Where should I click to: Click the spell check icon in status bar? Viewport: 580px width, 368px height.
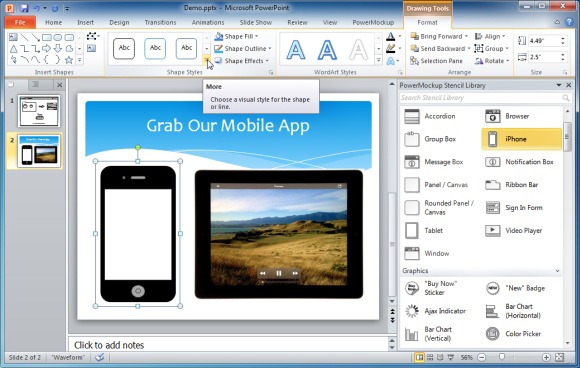(x=100, y=357)
